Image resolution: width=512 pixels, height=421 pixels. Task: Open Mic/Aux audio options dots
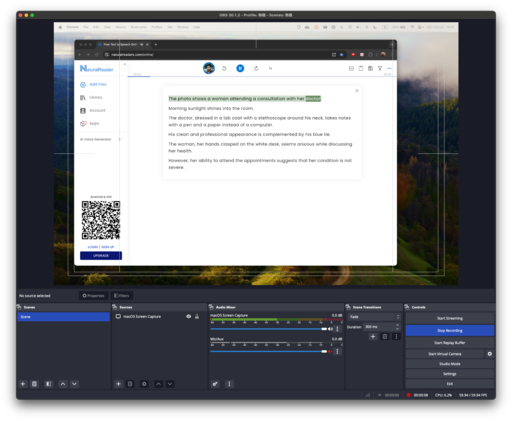337,351
